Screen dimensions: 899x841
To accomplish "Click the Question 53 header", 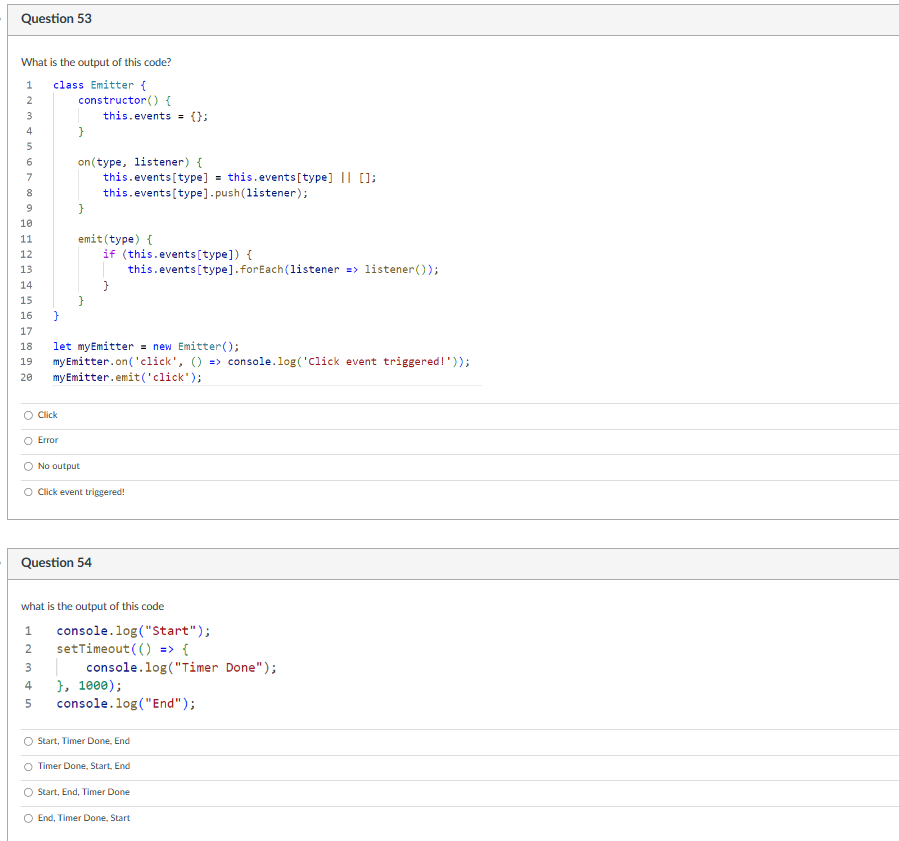I will [56, 18].
